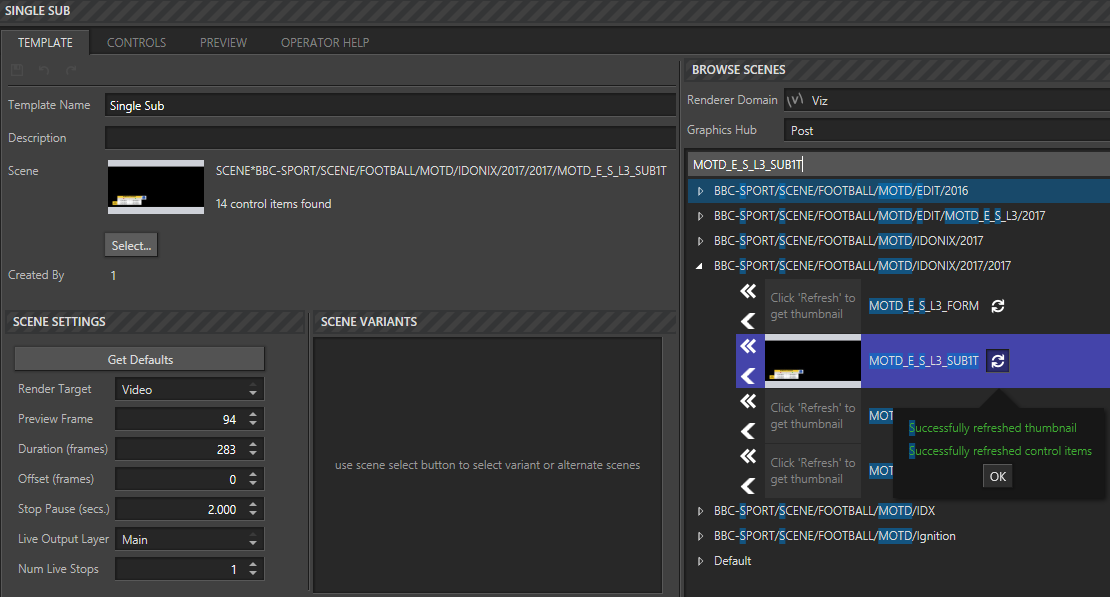Click single-chevron icon on MOTD_E_S_L3_FORM row
This screenshot has width=1110, height=597.
point(748,321)
